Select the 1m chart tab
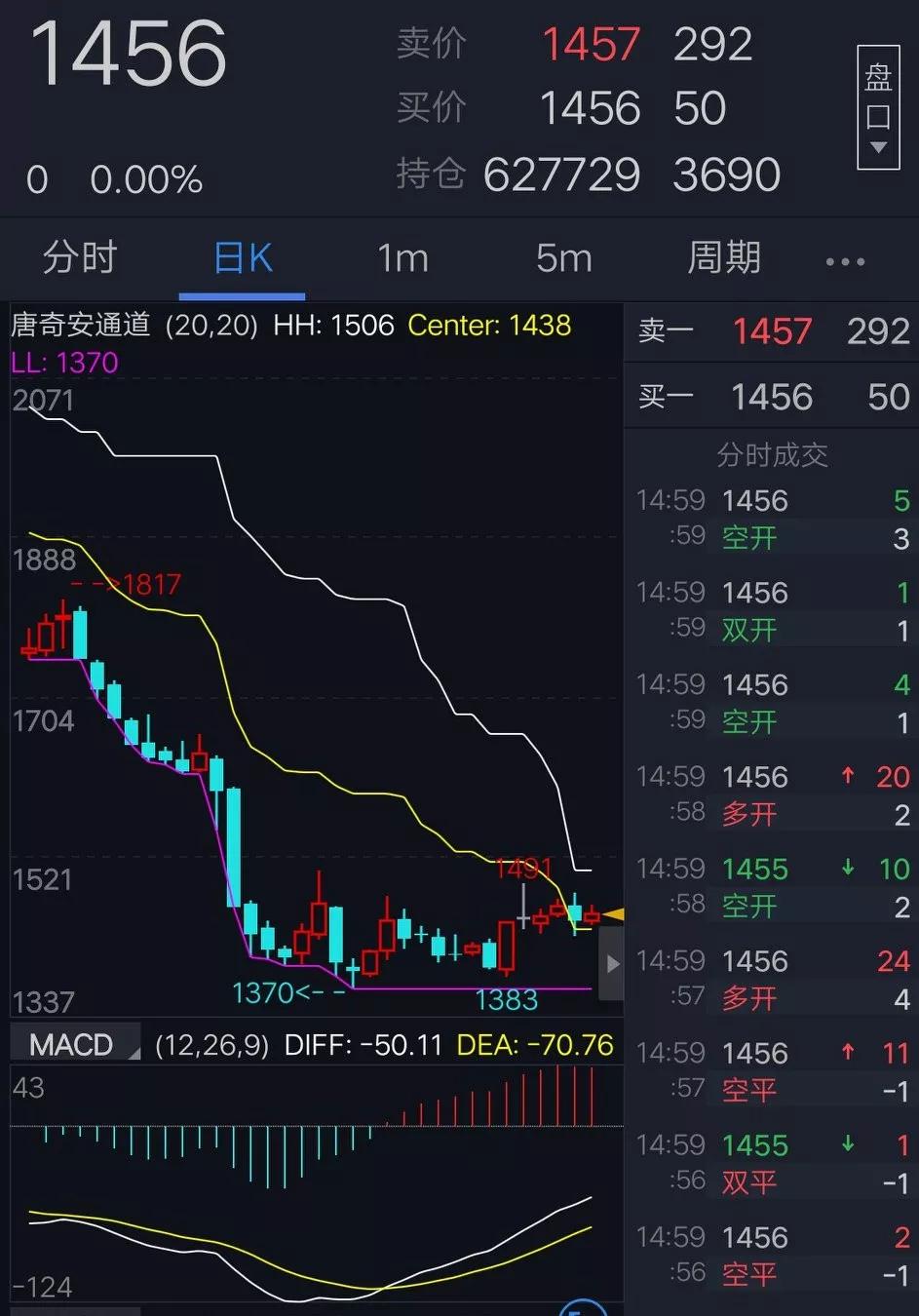This screenshot has width=919, height=1316. [402, 258]
